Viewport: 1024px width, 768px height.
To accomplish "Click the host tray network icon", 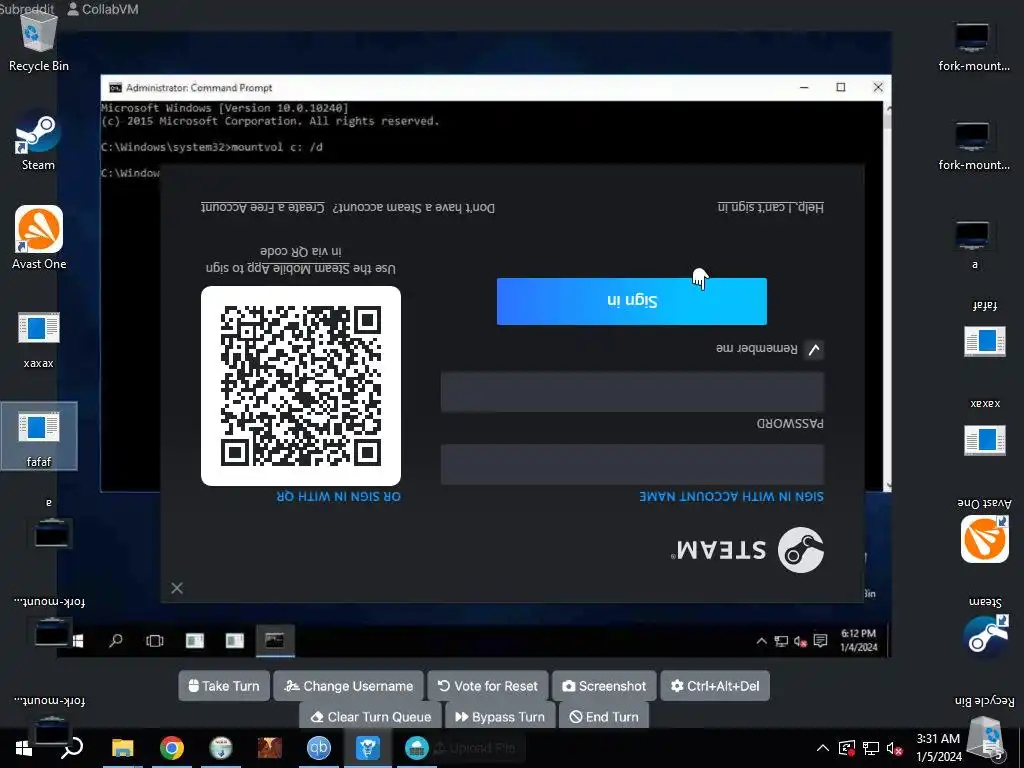I will (x=871, y=748).
